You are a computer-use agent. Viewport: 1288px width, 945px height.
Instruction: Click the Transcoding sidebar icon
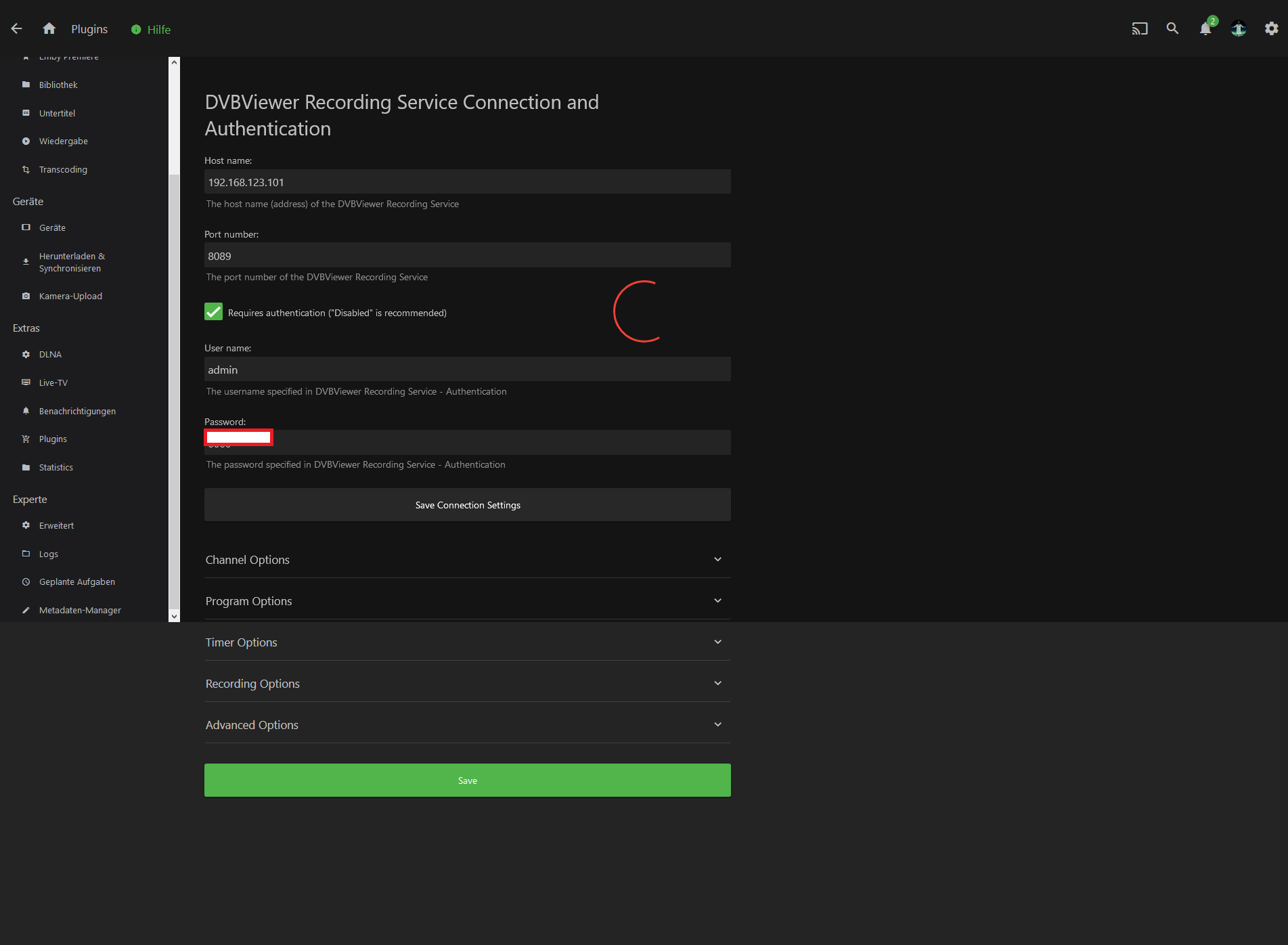[26, 169]
